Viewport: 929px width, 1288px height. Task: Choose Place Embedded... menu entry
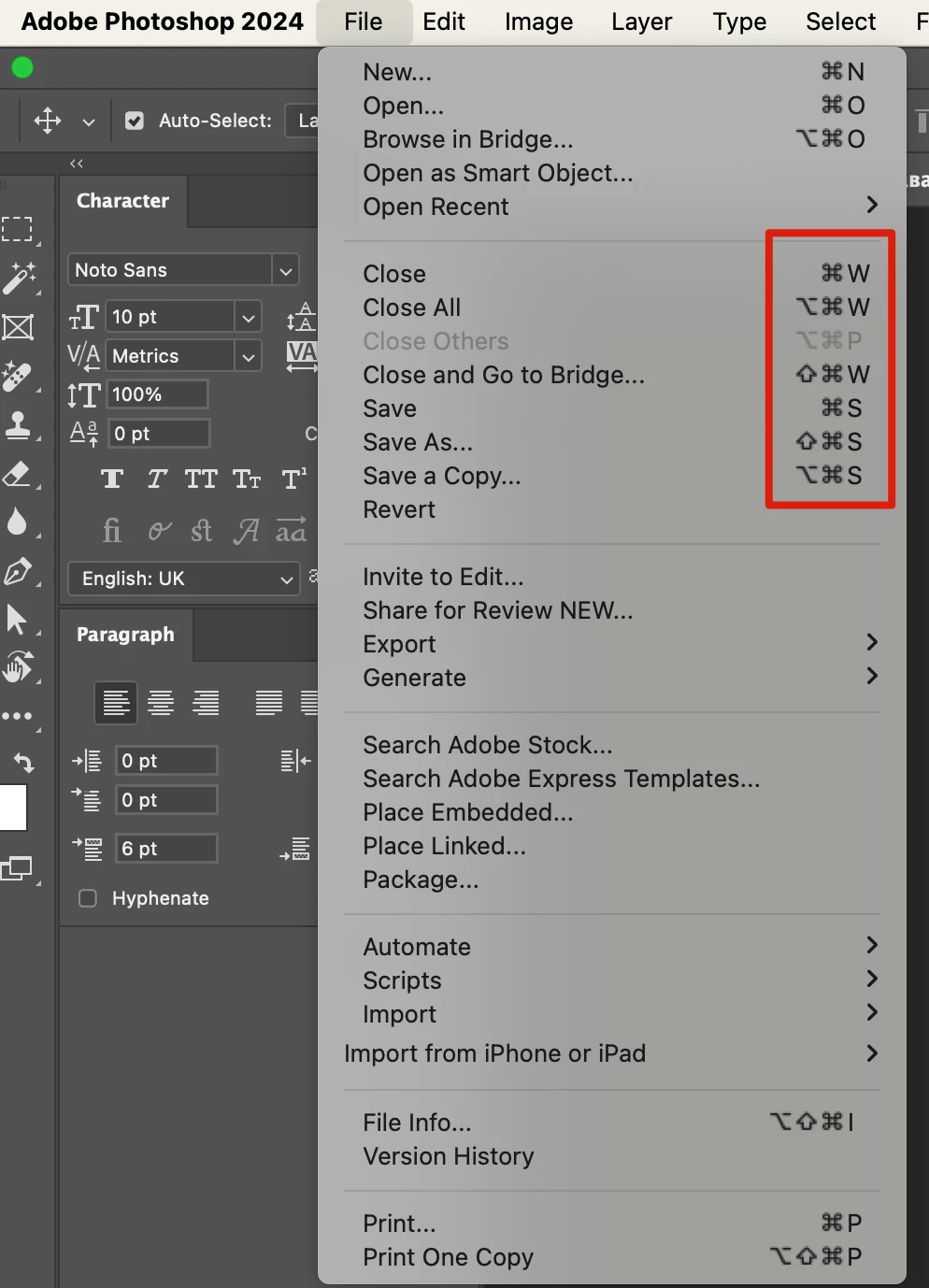click(612, 812)
